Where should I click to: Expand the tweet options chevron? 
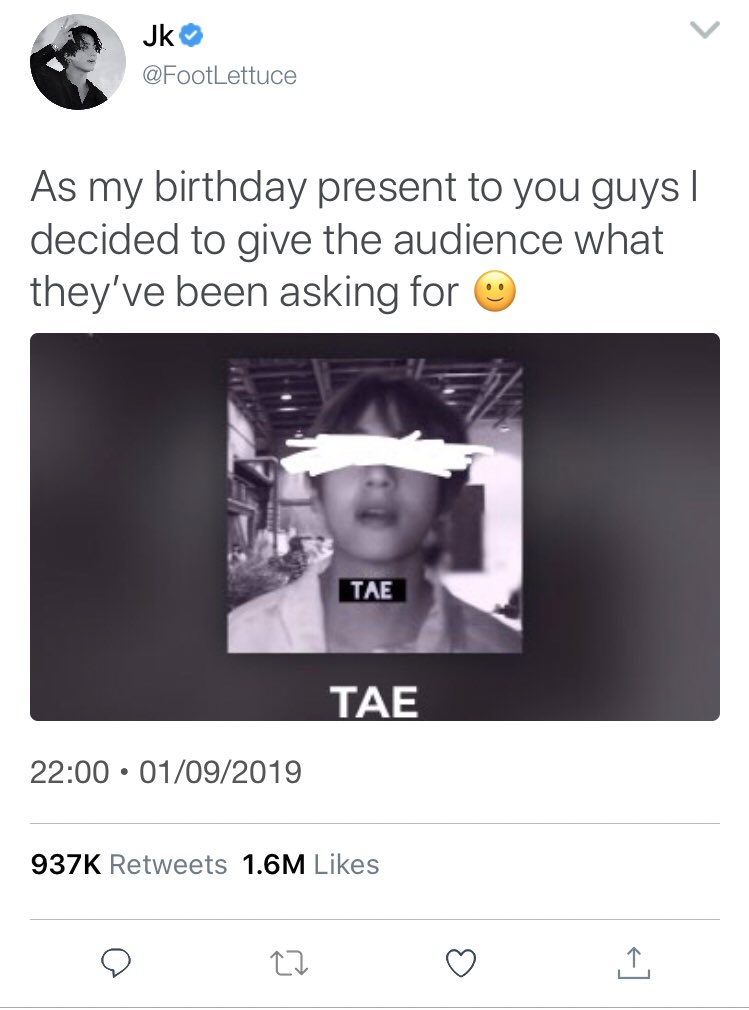[704, 30]
